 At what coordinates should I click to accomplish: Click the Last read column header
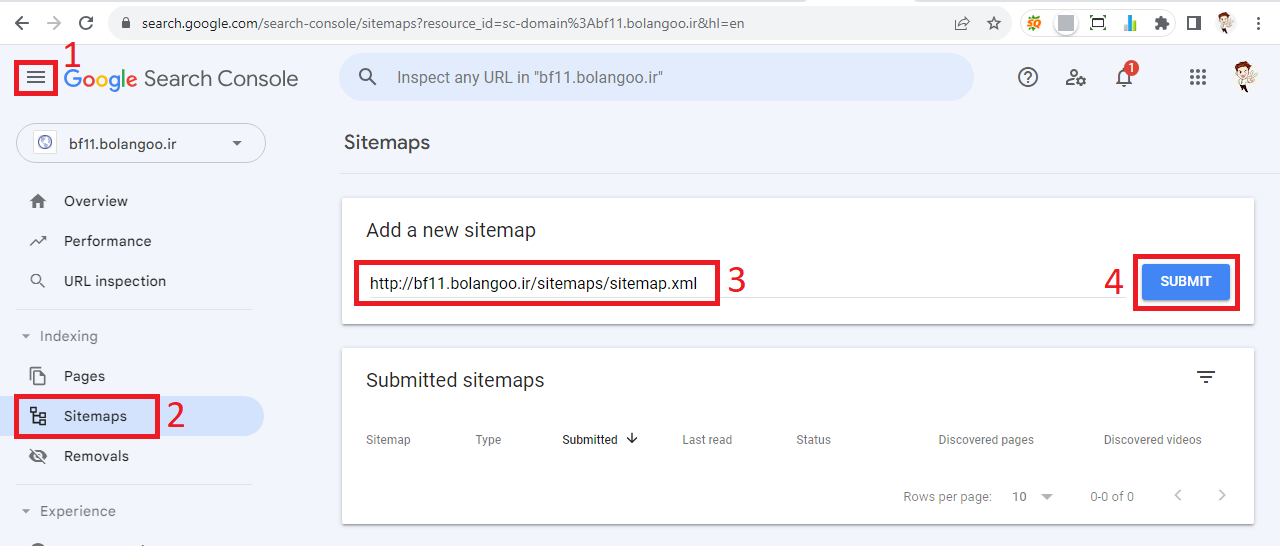(x=707, y=440)
